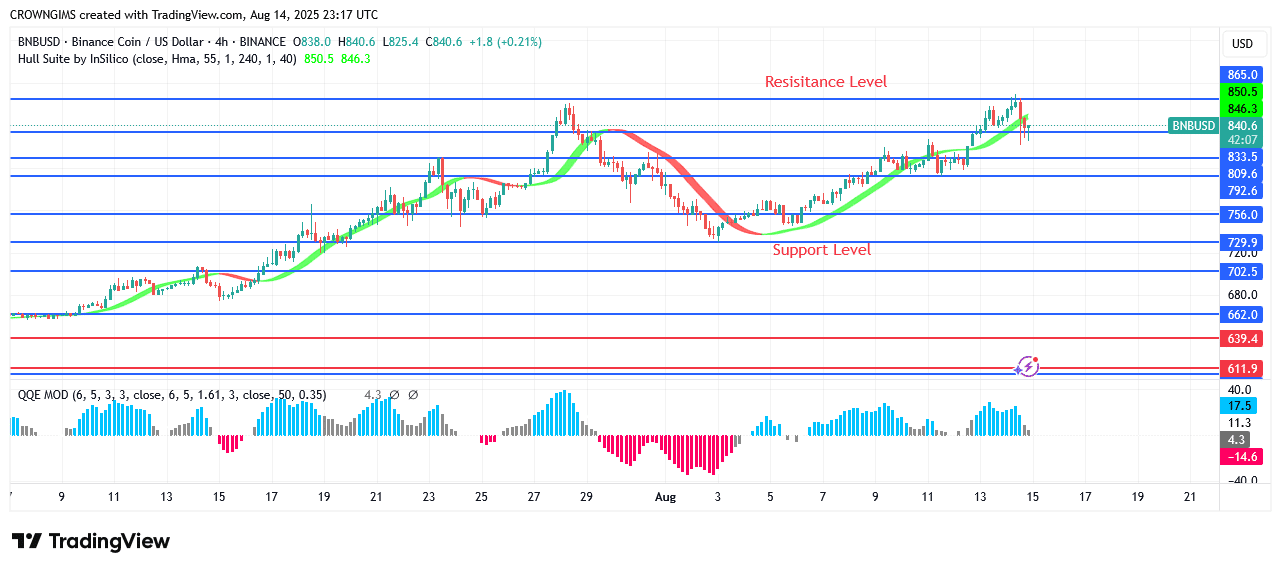Click the Resistance Level text annotation
The width and height of the screenshot is (1281, 571).
tap(826, 82)
